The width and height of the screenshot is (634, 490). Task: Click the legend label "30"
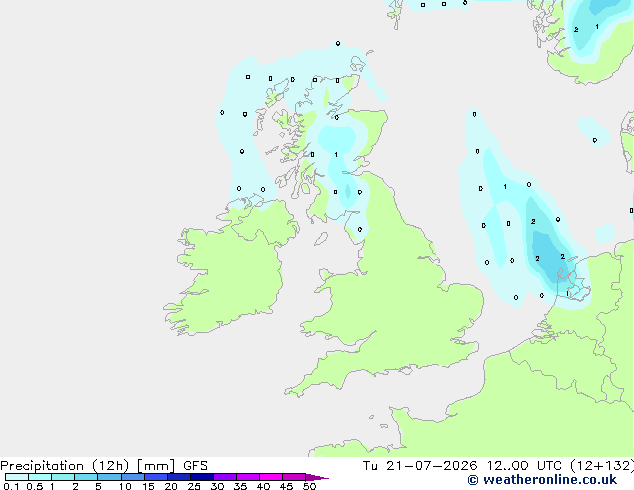point(217,486)
